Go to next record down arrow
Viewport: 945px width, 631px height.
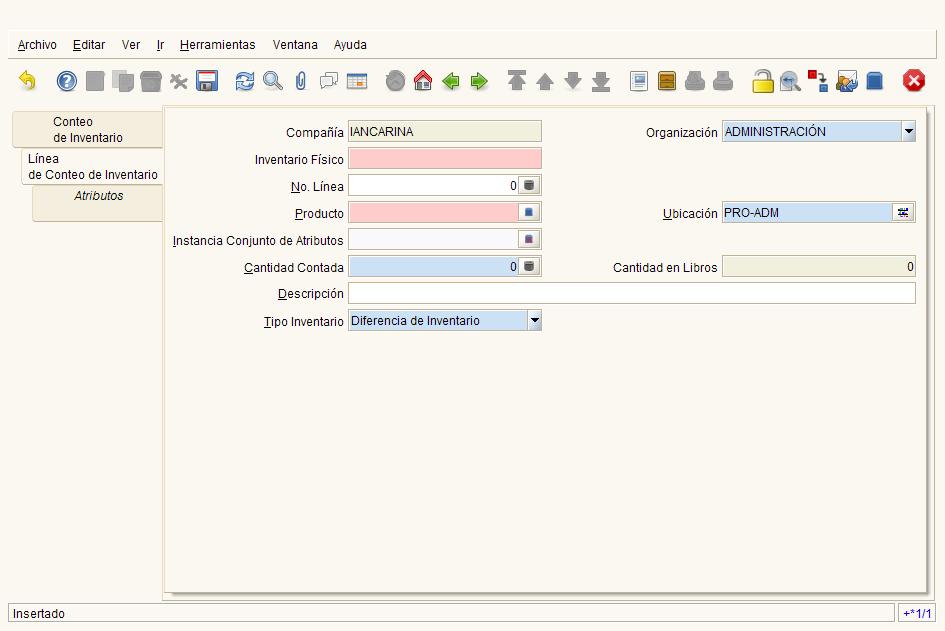coord(573,81)
